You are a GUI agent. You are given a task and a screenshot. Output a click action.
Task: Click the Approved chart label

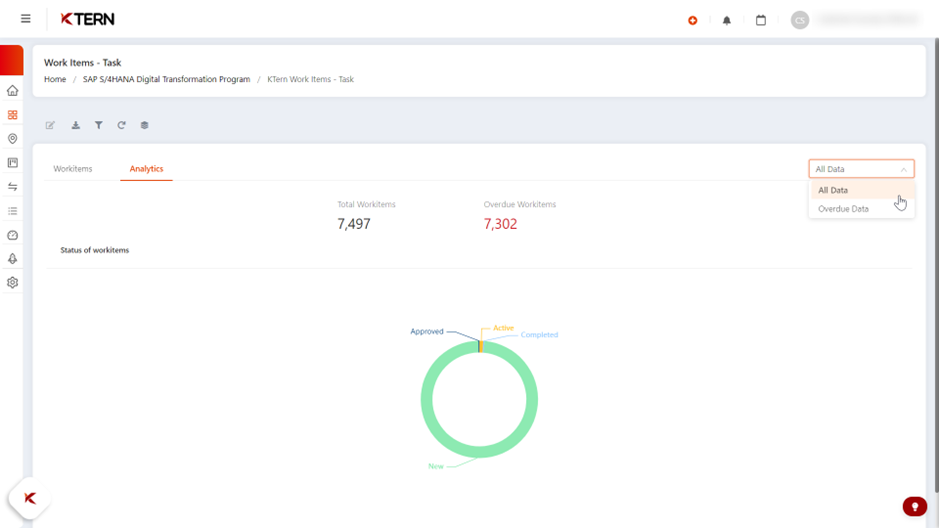427,331
